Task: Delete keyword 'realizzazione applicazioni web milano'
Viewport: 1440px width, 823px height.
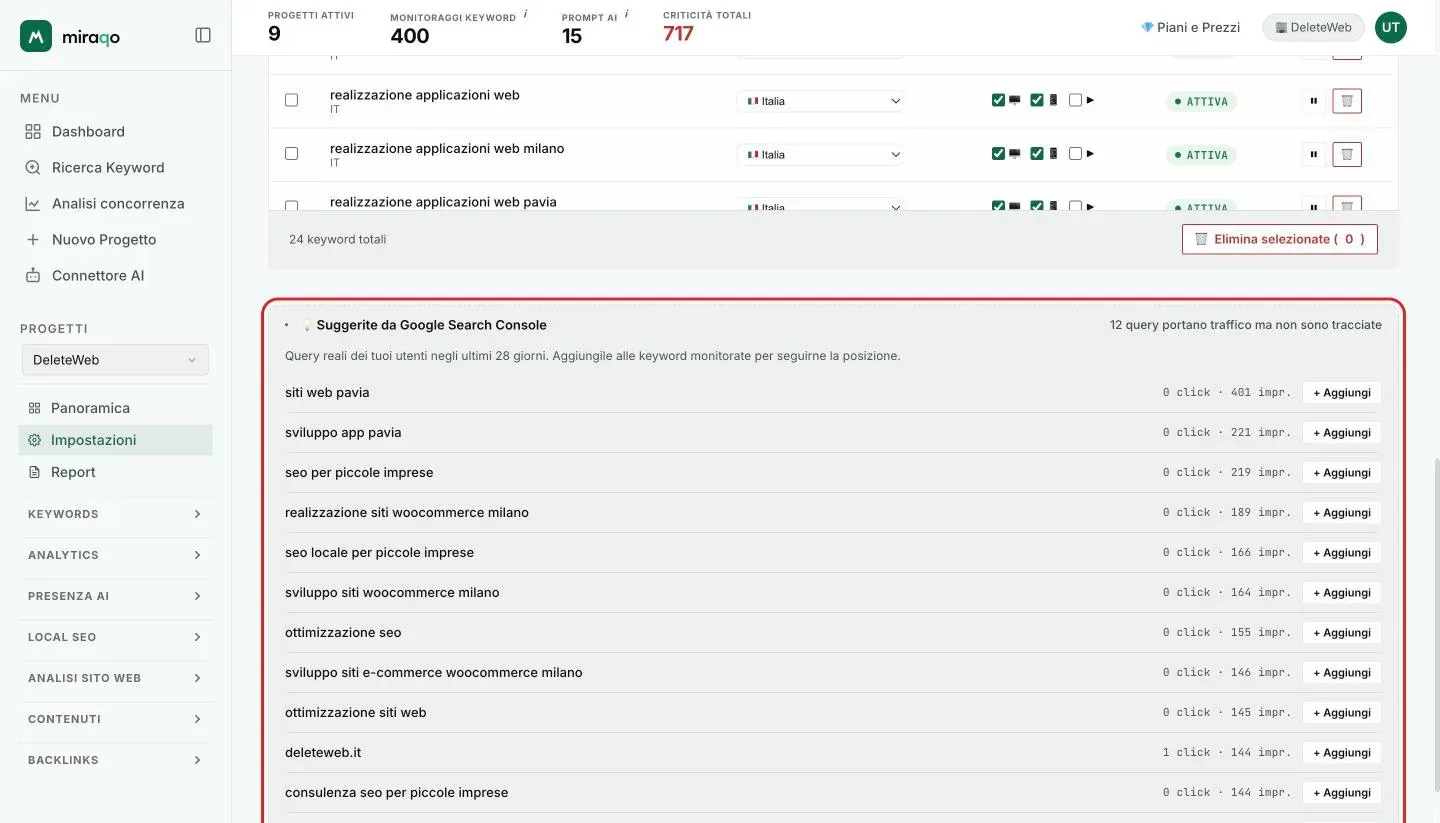Action: [1347, 155]
